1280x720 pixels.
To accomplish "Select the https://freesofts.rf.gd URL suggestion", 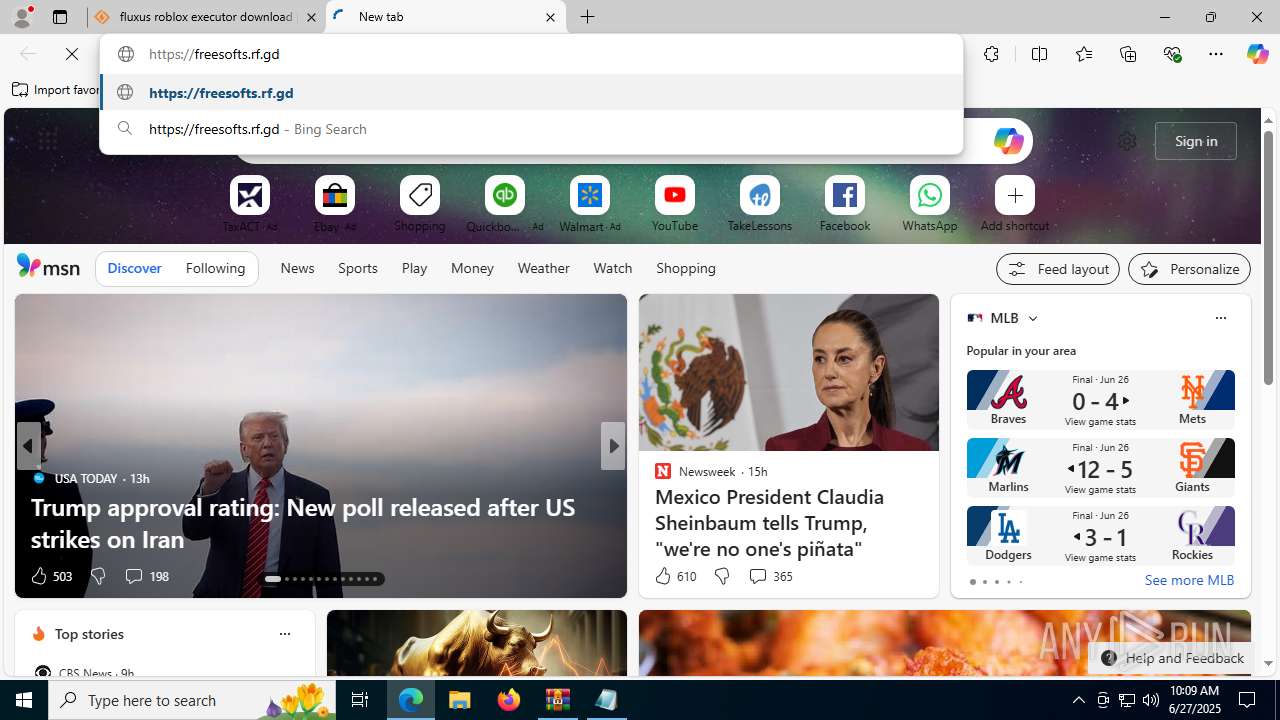I will point(531,93).
